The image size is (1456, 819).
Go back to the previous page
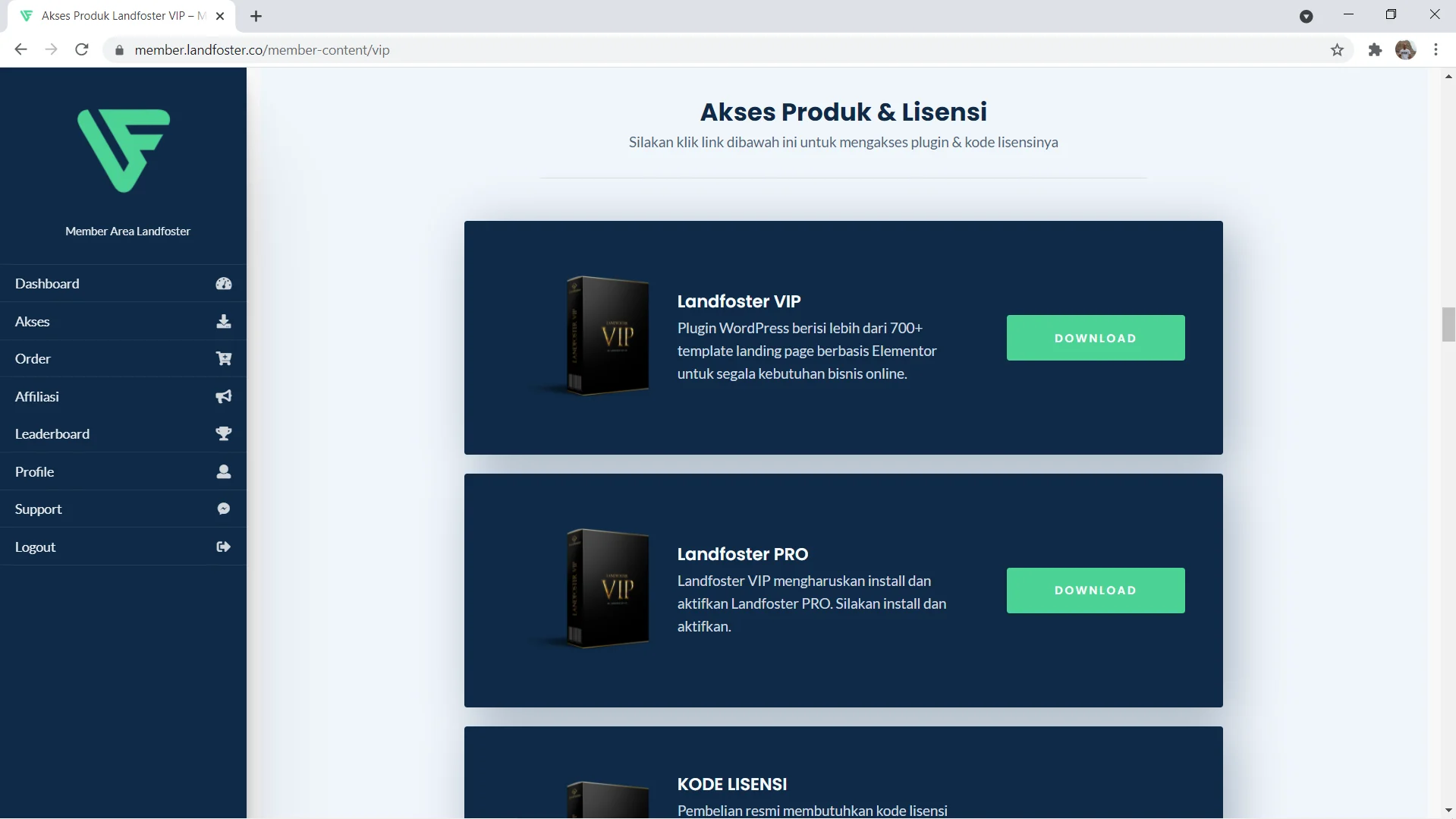tap(21, 50)
